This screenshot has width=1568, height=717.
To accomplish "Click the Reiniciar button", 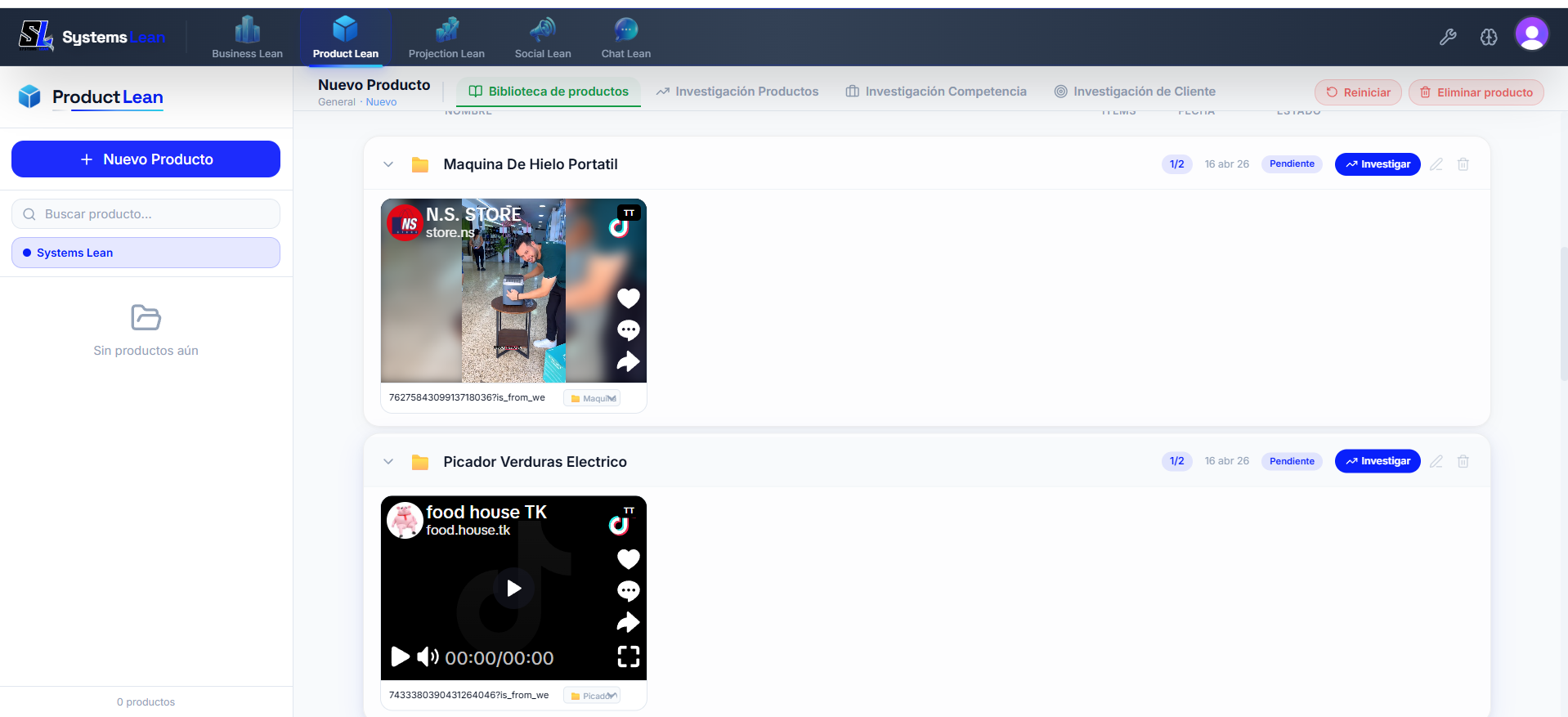I will [1358, 92].
